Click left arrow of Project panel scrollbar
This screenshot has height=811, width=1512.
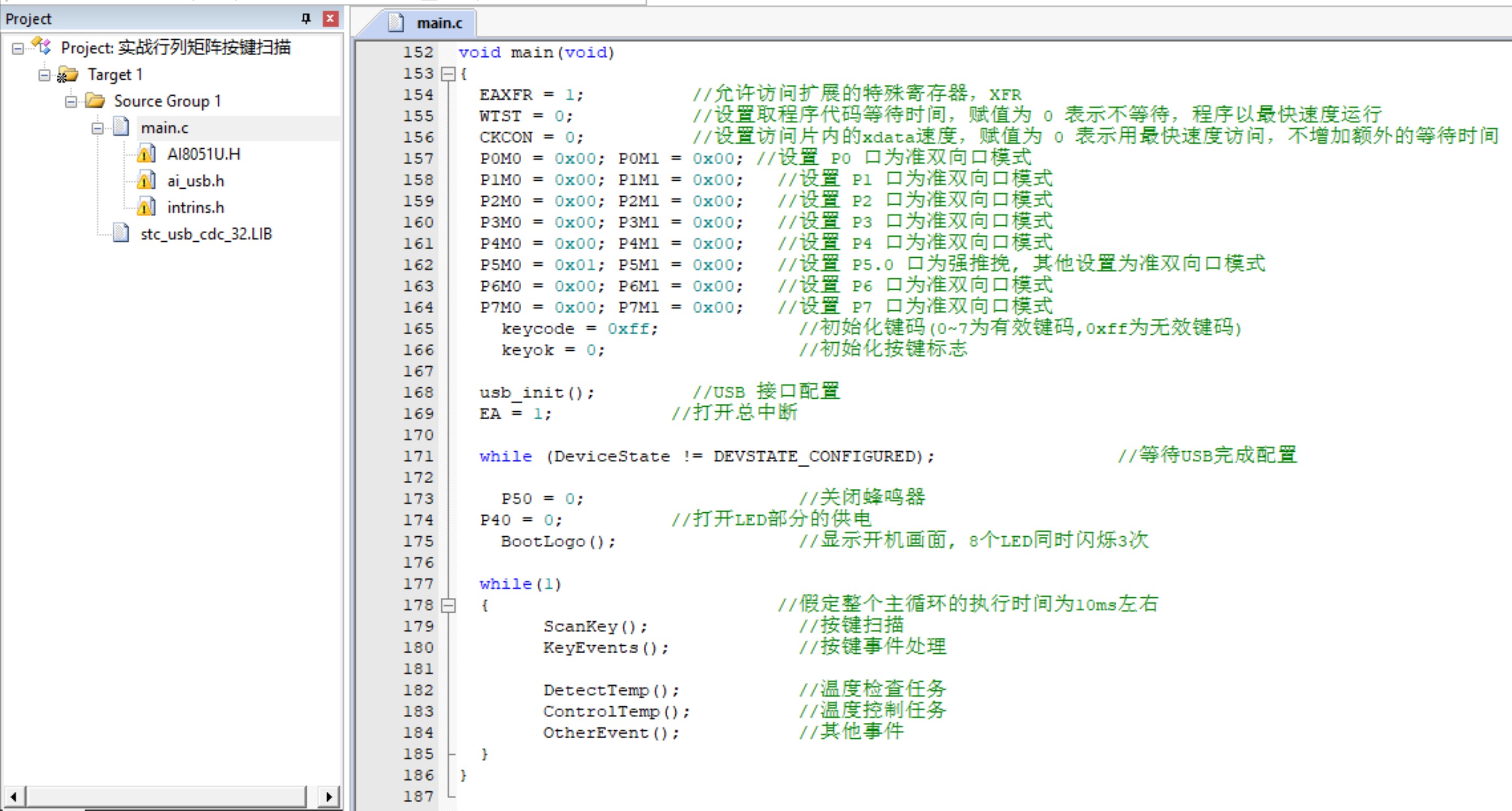click(x=13, y=797)
